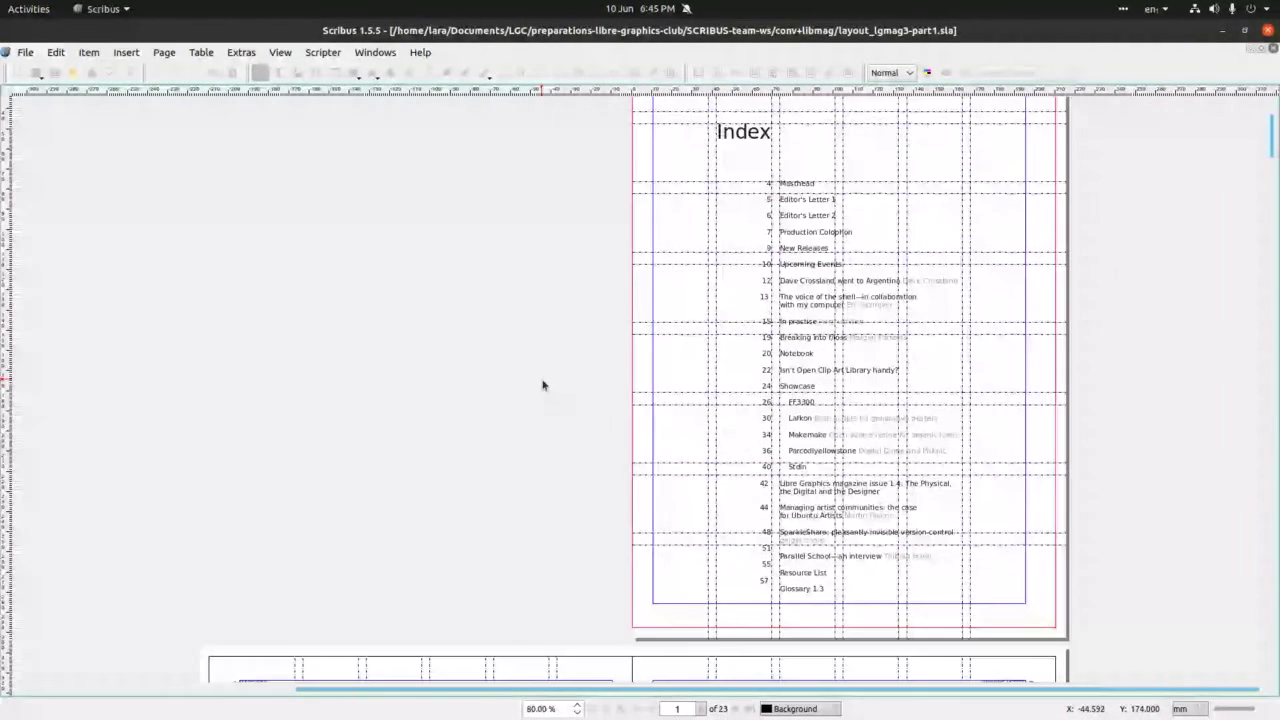This screenshot has height=720, width=1280.
Task: Click The voice of the shell entry
Action: [x=848, y=301]
